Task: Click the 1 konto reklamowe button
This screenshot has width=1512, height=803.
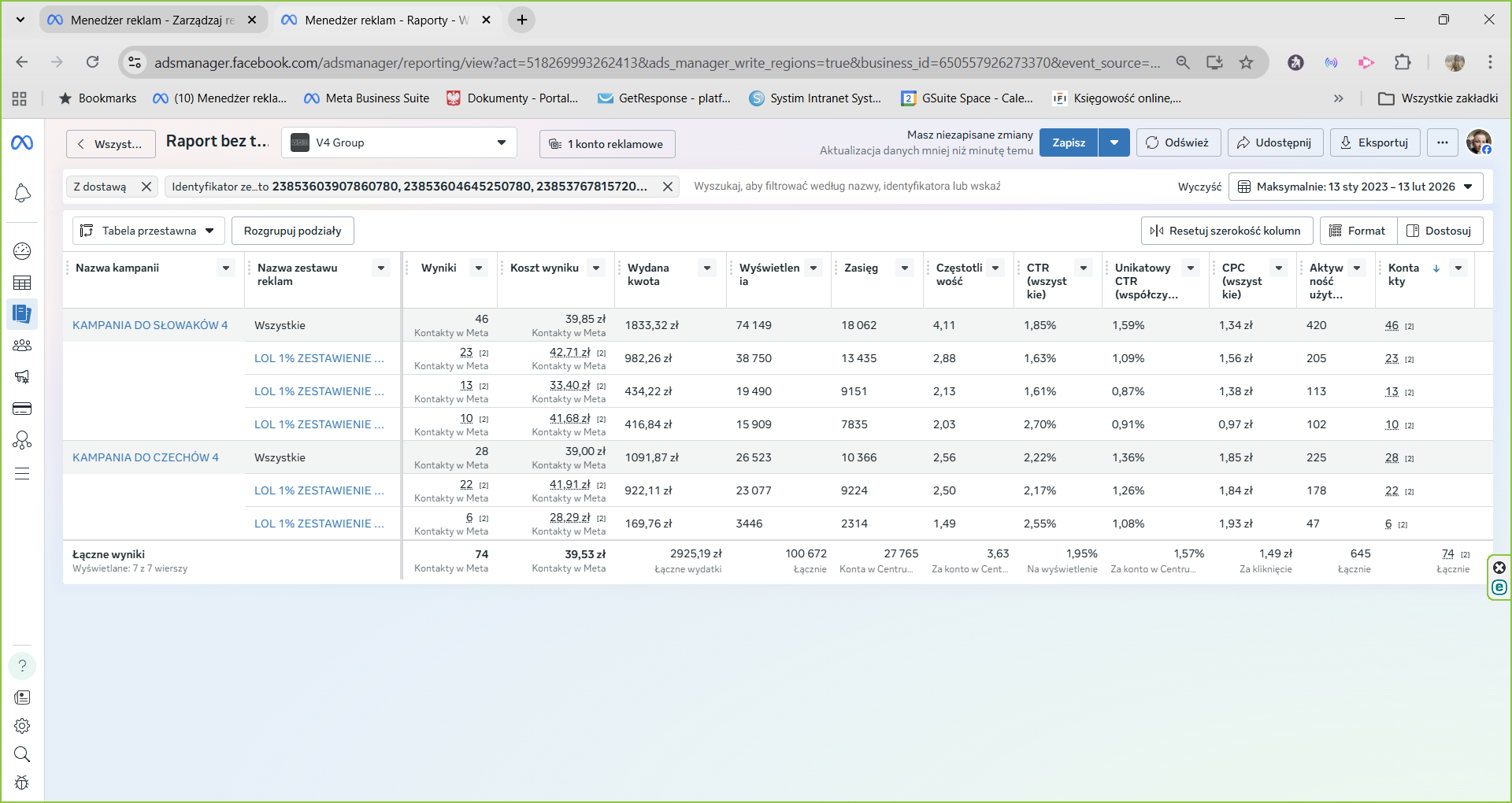Action: coord(607,144)
